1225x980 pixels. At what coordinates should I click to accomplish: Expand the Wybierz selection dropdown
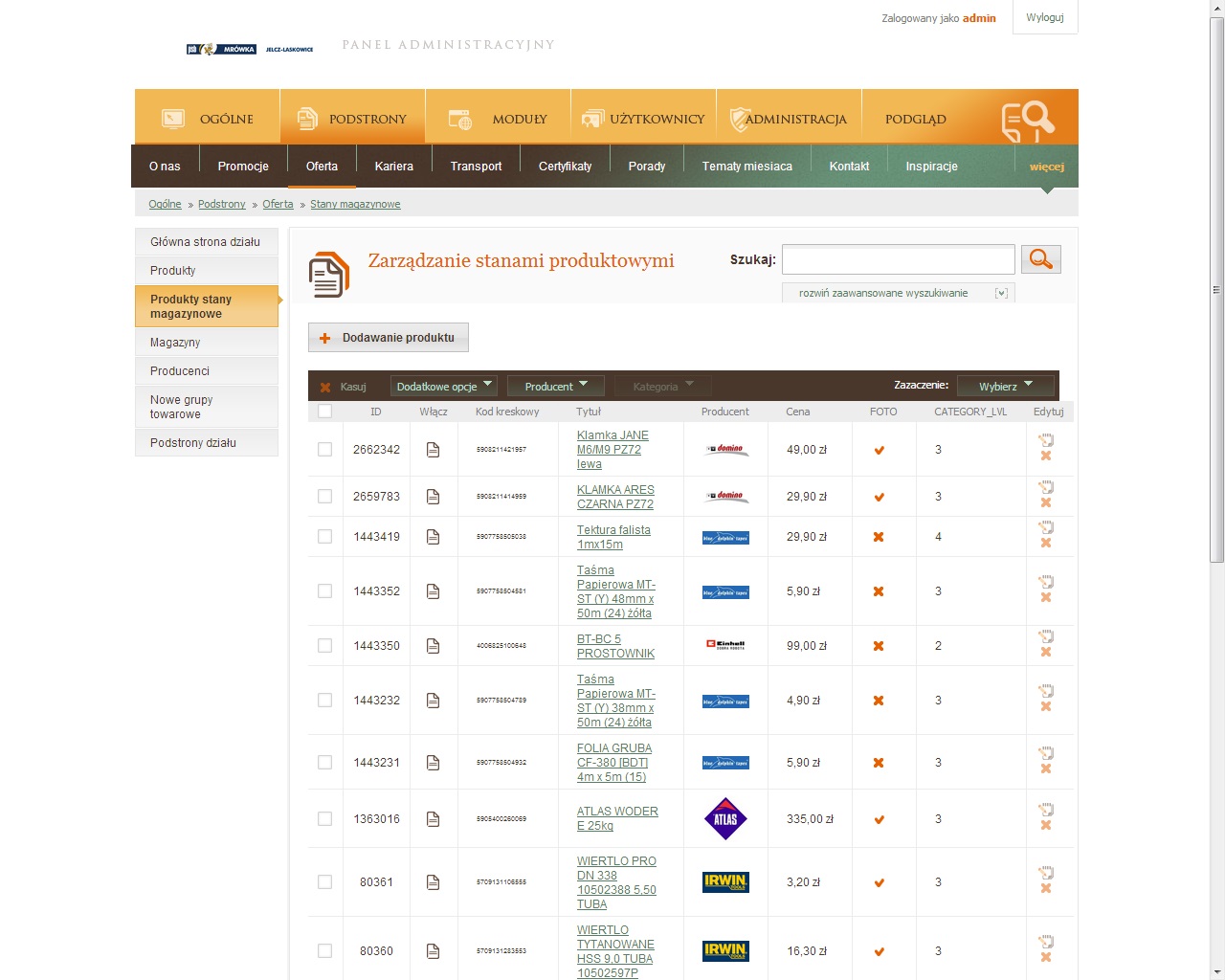1005,387
